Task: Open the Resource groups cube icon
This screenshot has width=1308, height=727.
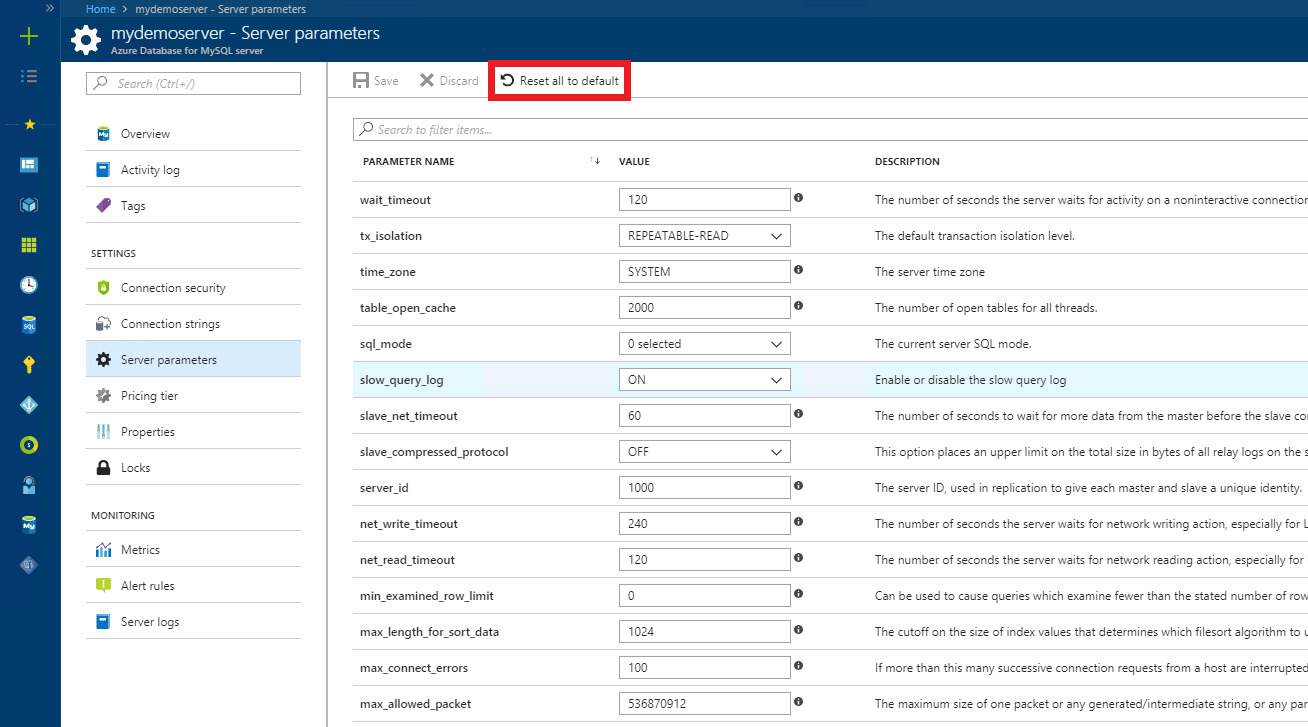Action: point(29,204)
